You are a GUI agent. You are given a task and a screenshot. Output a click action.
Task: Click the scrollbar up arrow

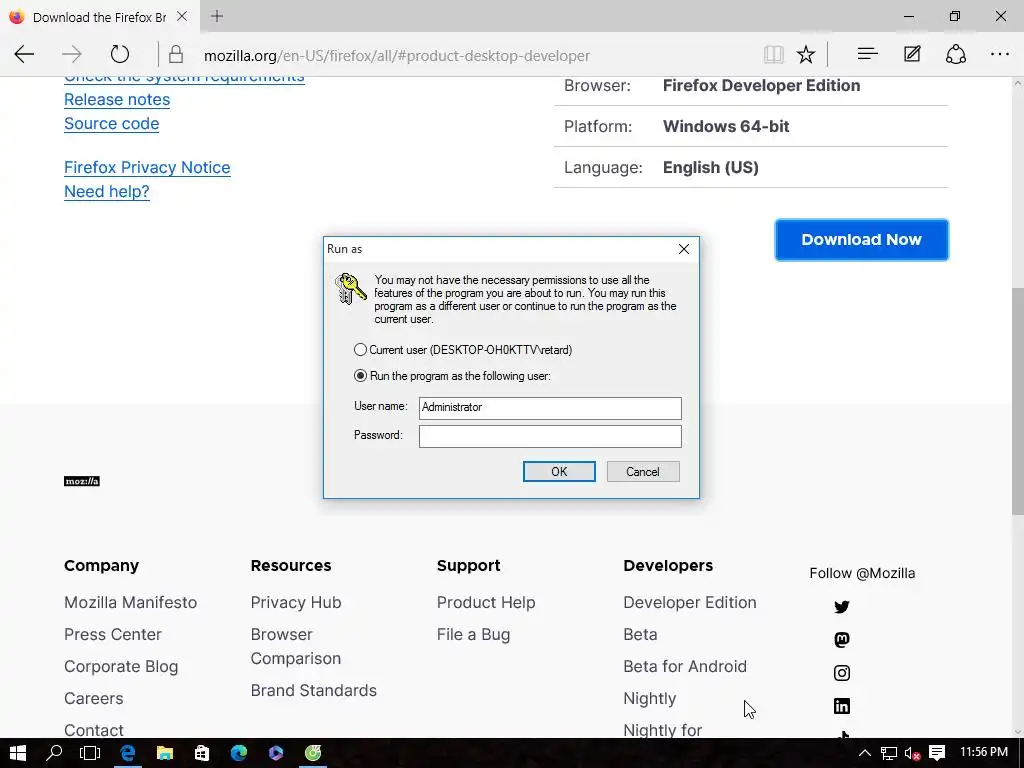point(1017,84)
